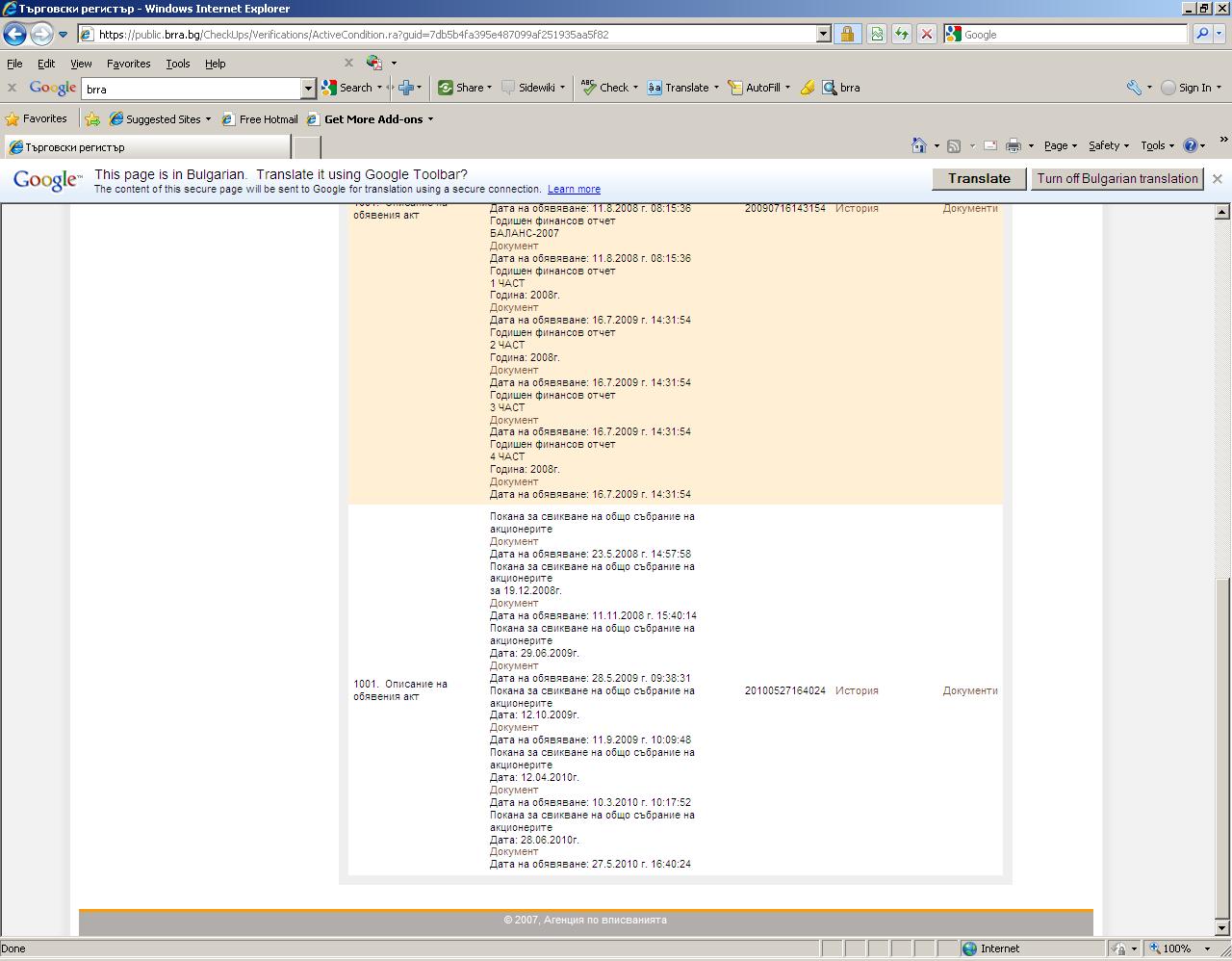Click the printer icon in command bar
1232x961 pixels.
[1013, 146]
